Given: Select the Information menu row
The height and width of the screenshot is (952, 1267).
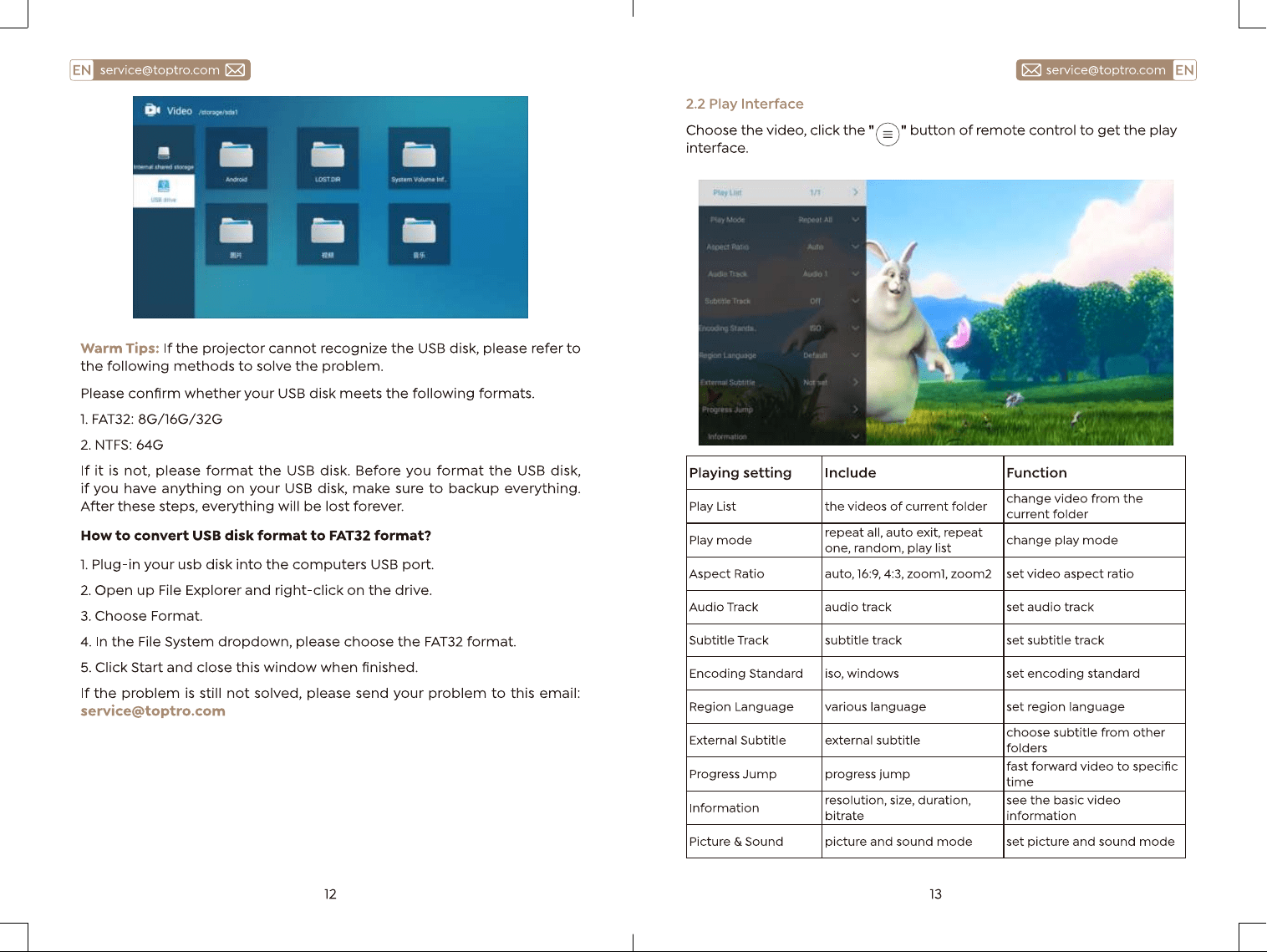Looking at the screenshot, I should 782,436.
